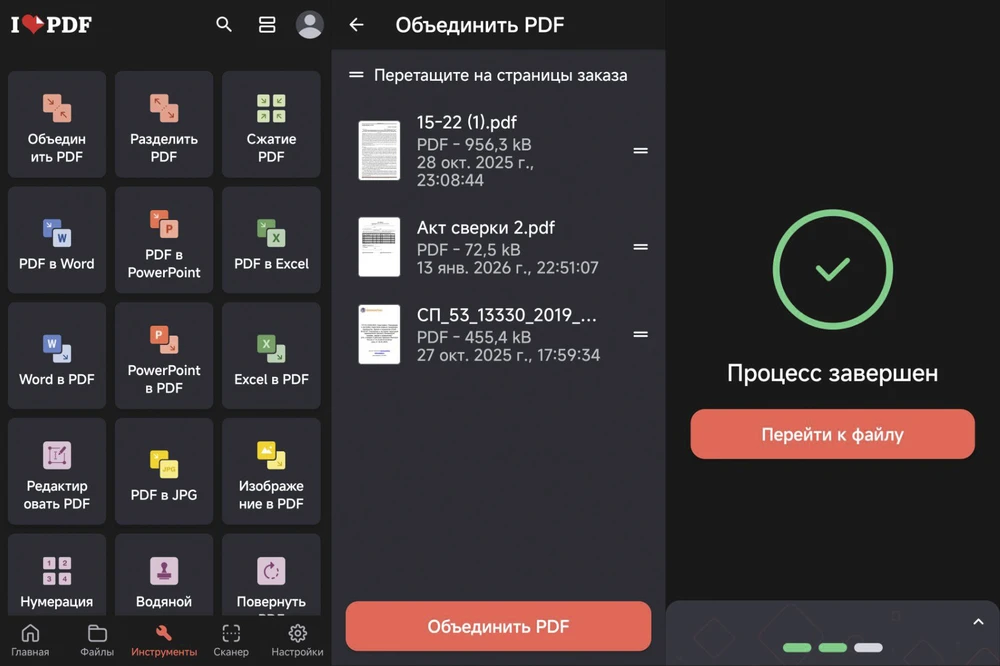Open the Настройки tab
This screenshot has height=666, width=1000.
(x=297, y=640)
